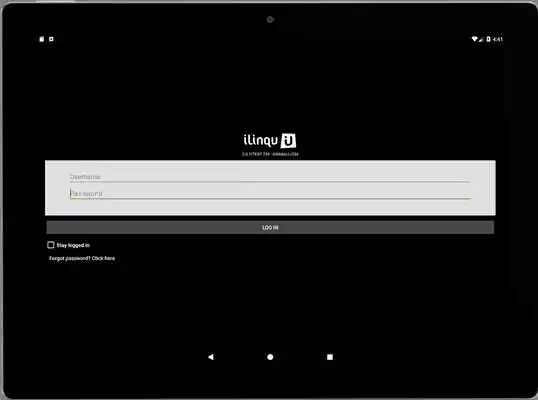
Task: Open recent apps with the square button
Action: click(330, 357)
